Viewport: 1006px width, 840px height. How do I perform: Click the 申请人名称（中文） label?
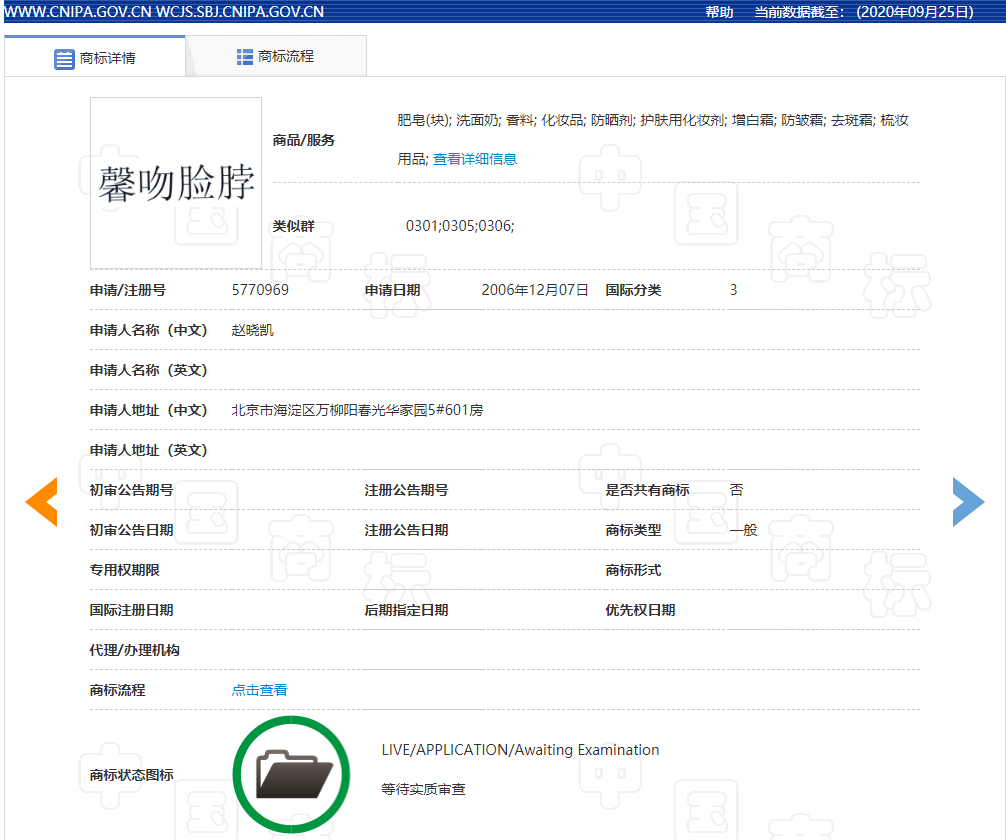pos(149,330)
